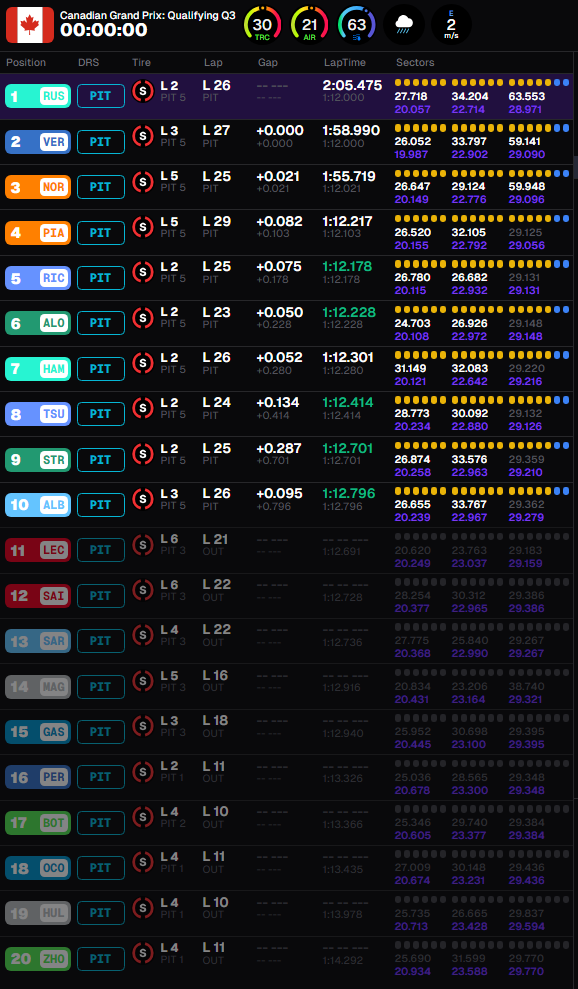Click ALB lap time 1:12.796
The width and height of the screenshot is (578, 989).
coord(349,493)
